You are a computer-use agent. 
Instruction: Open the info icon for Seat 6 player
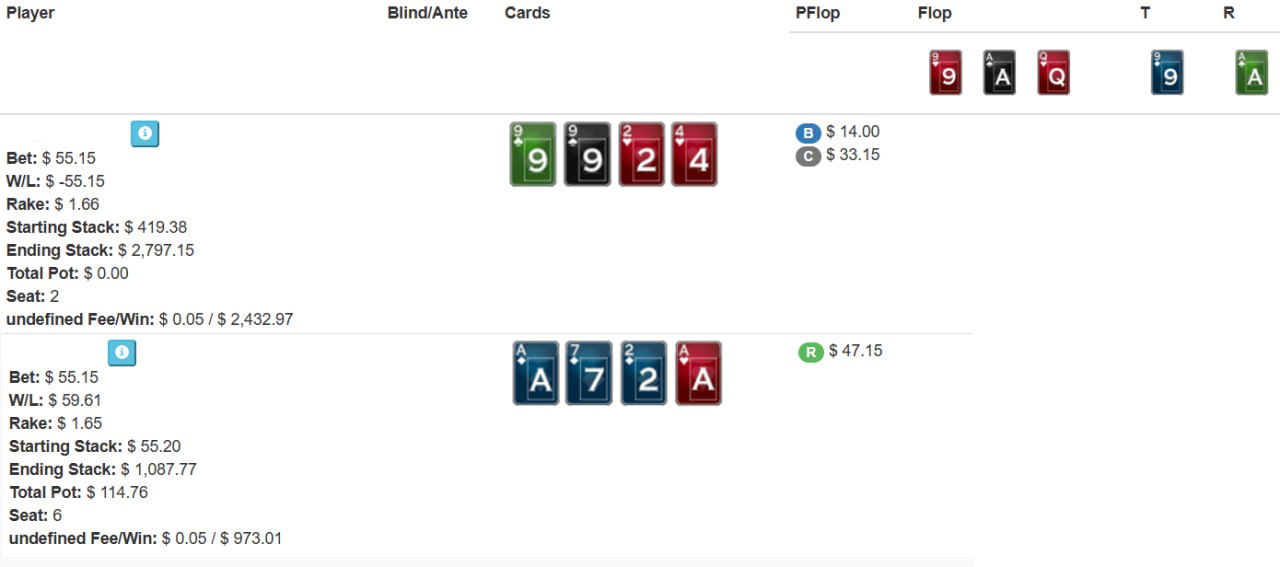122,353
